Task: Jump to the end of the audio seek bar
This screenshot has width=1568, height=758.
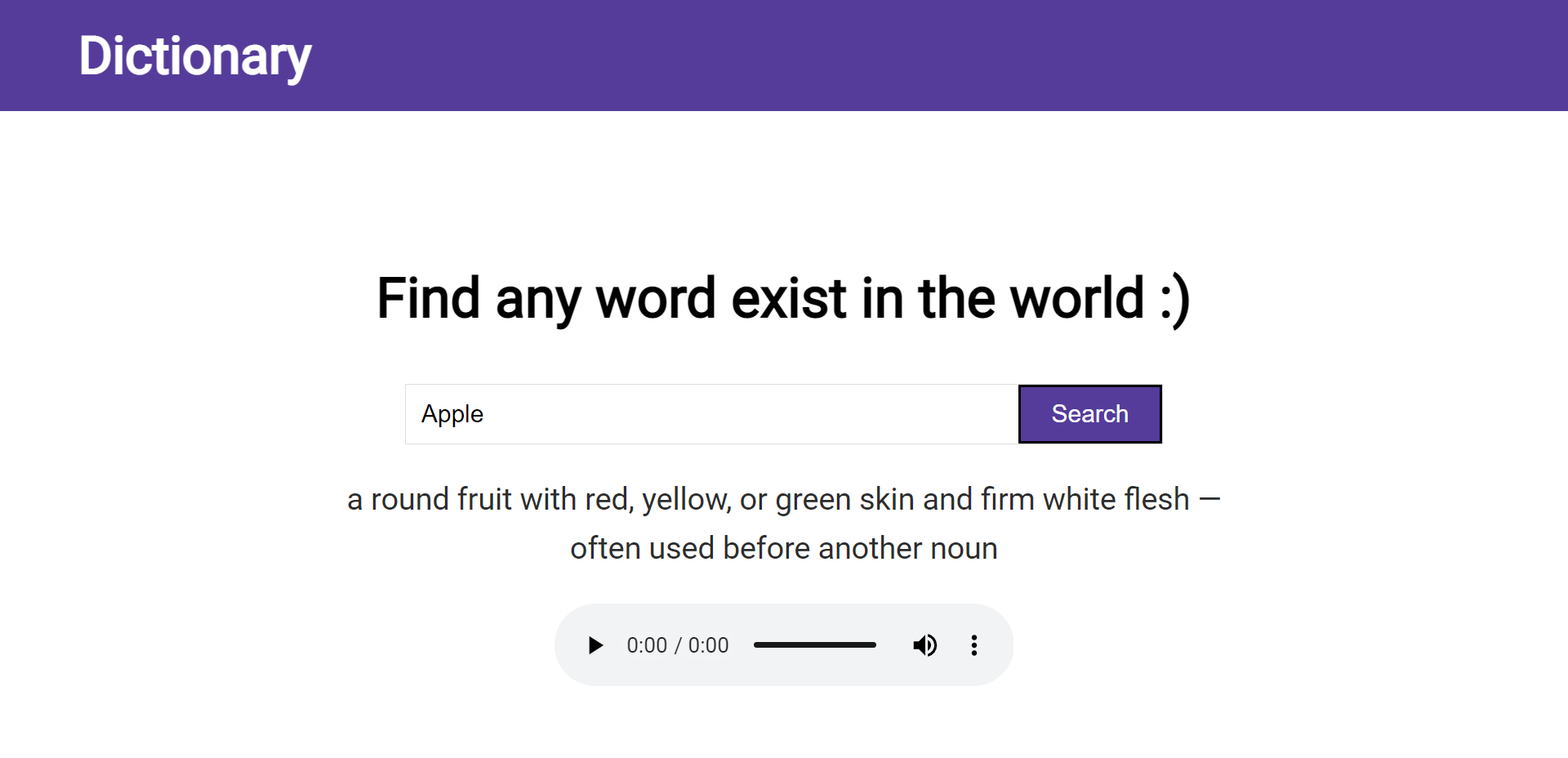Action: [874, 645]
